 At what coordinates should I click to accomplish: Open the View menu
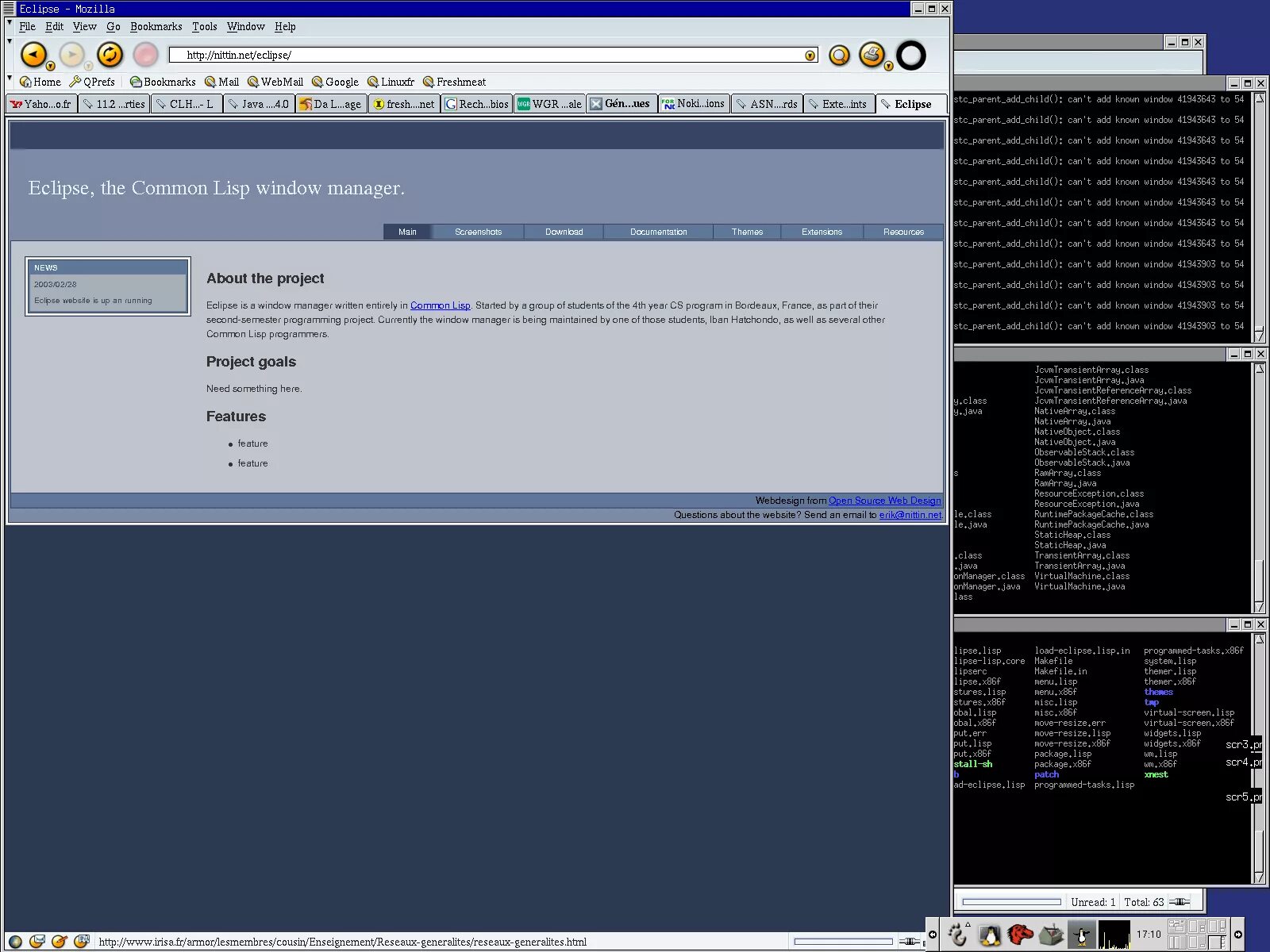pyautogui.click(x=84, y=26)
